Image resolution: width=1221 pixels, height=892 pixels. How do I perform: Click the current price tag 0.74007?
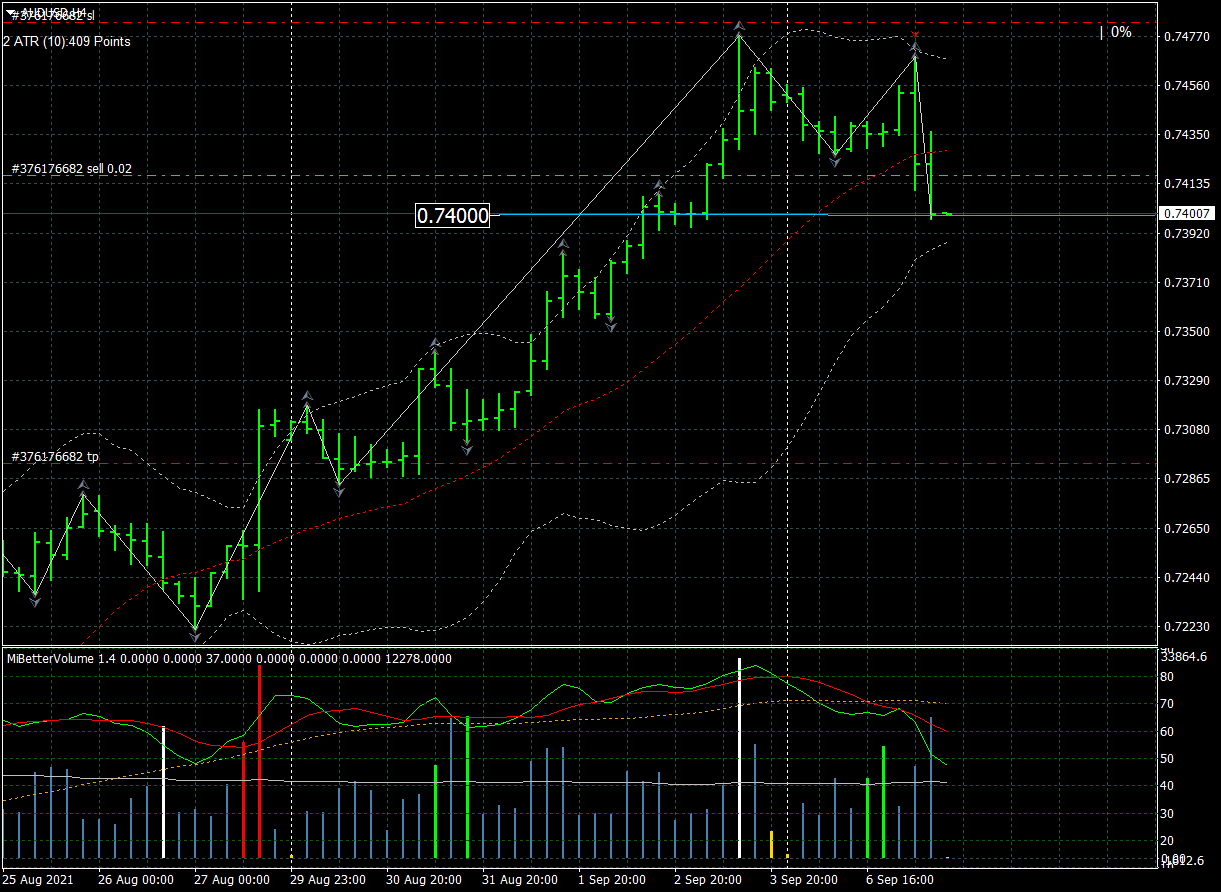tap(1187, 213)
